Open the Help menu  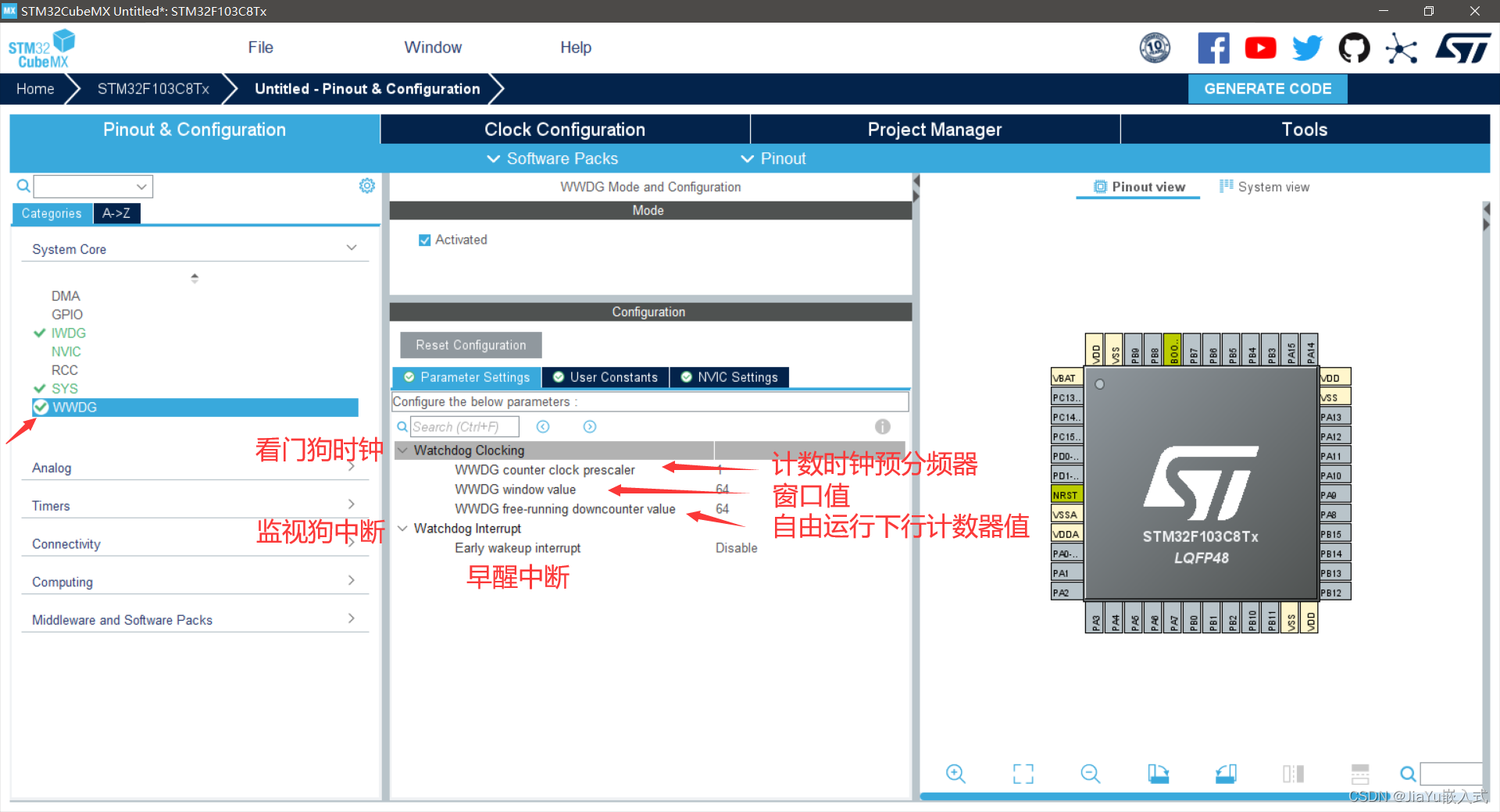[576, 48]
